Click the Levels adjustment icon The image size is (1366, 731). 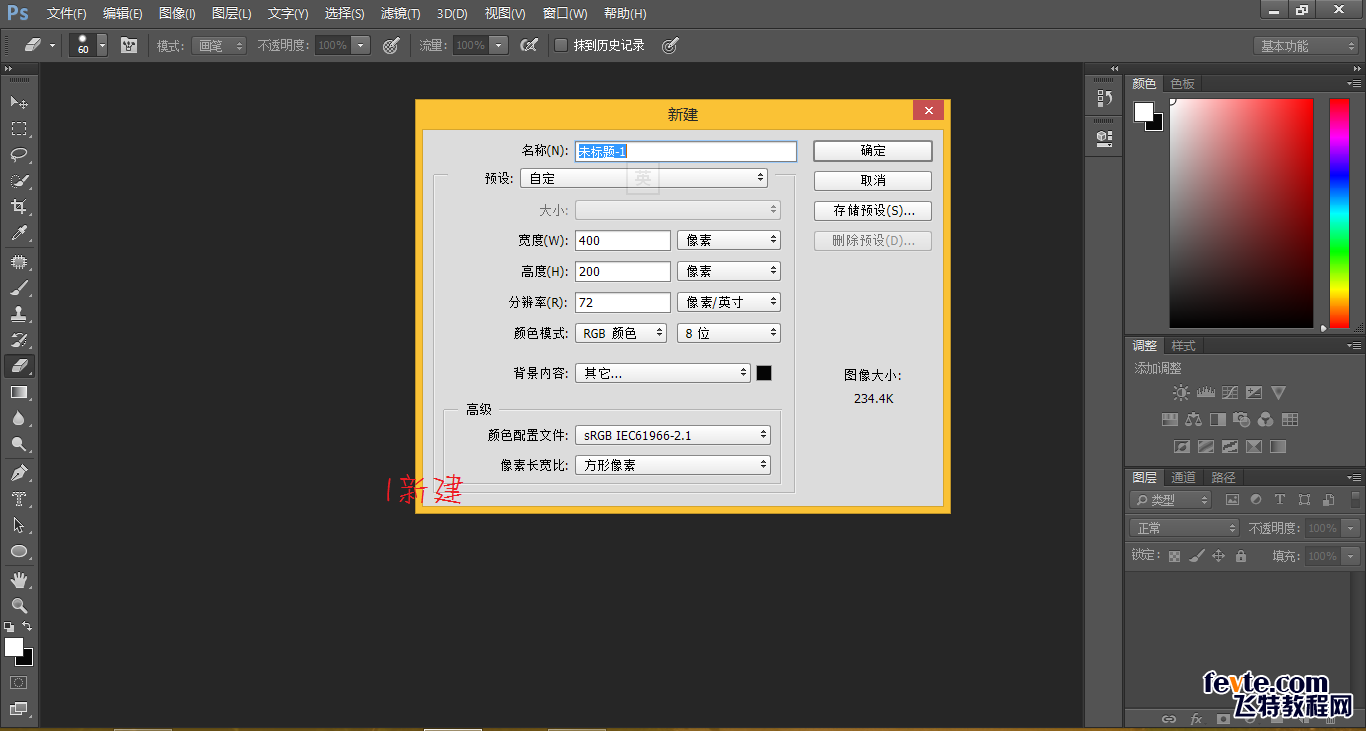point(1206,393)
